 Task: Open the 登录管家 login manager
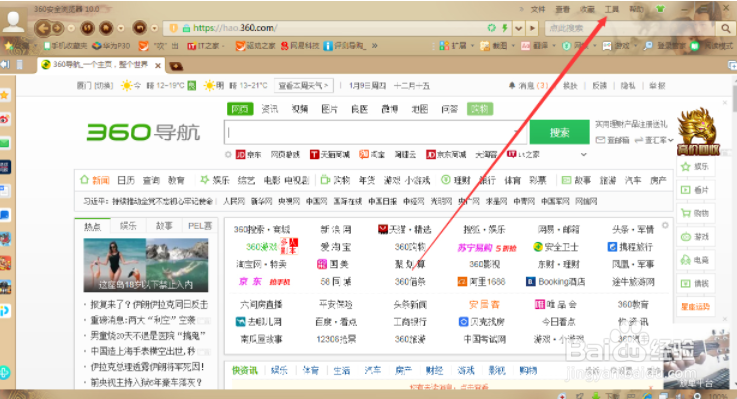tap(665, 46)
